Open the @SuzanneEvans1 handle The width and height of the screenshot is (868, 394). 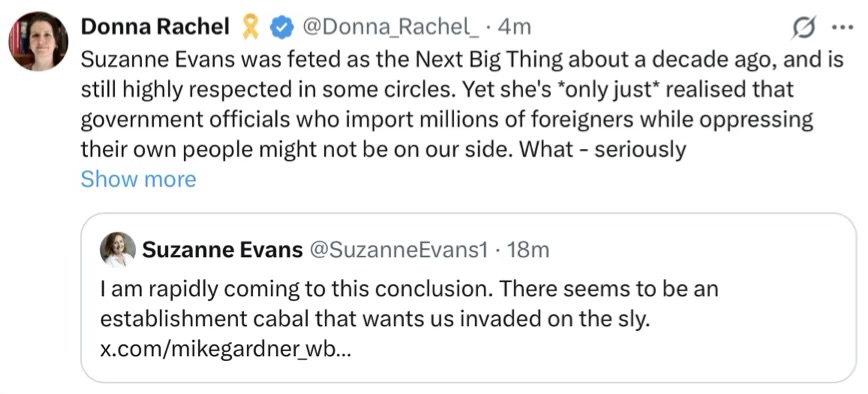point(398,251)
